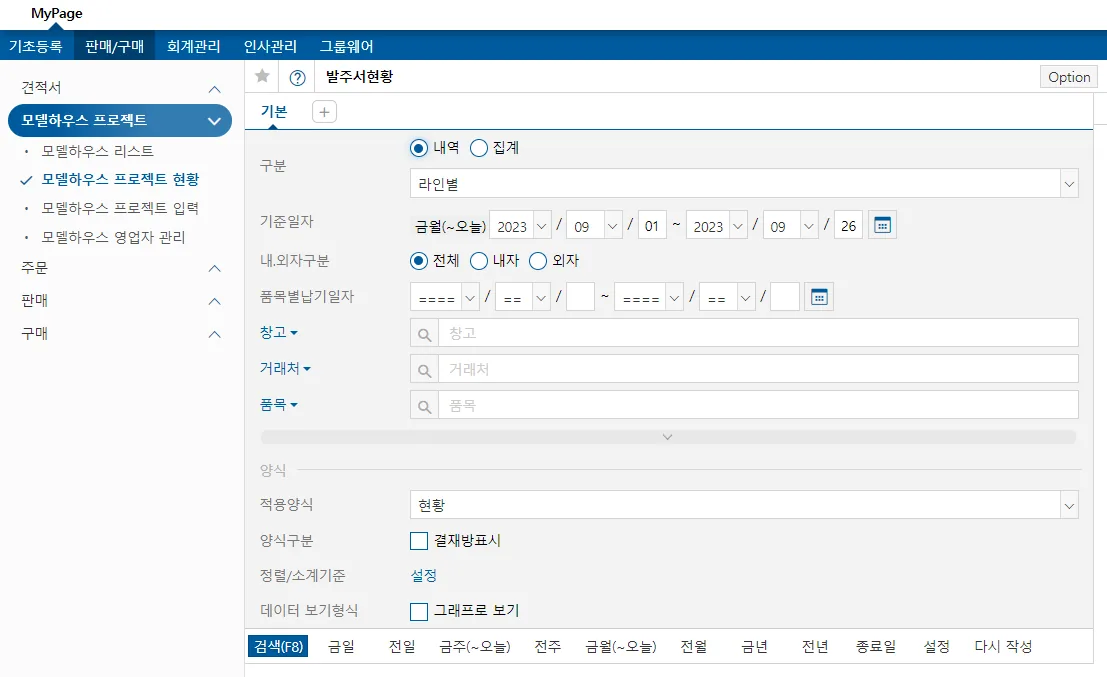The image size is (1107, 677).
Task: Expand the 견적서 sidebar section
Action: [x=215, y=89]
